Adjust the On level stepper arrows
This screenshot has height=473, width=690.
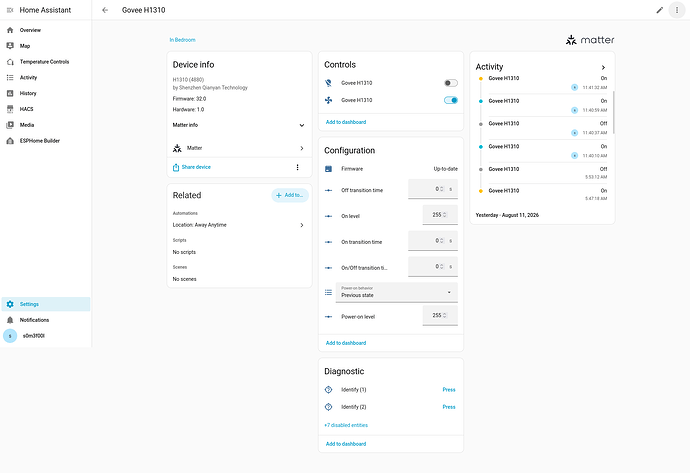[444, 215]
